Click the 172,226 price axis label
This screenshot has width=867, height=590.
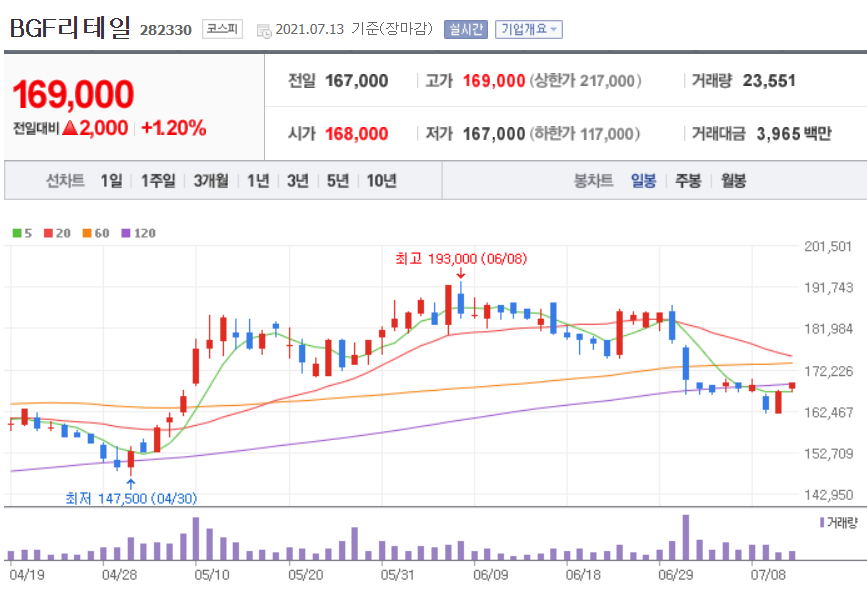pos(828,371)
